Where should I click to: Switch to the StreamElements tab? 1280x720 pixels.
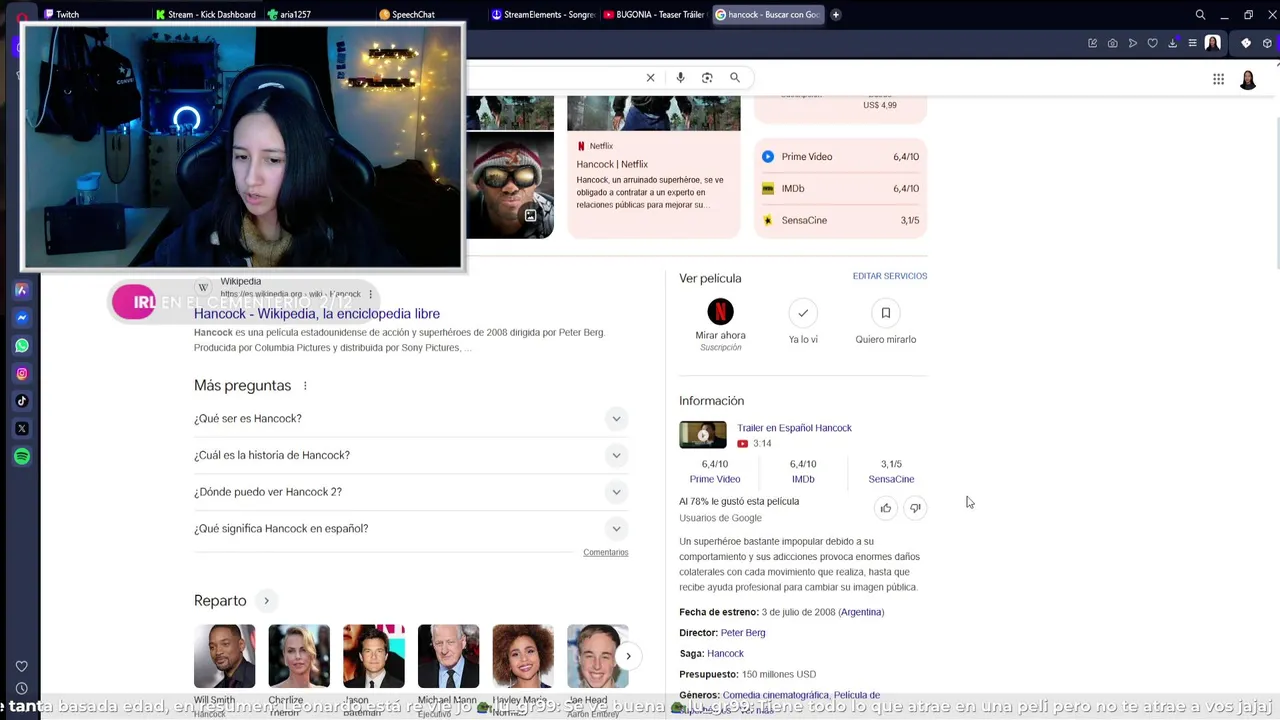[543, 15]
